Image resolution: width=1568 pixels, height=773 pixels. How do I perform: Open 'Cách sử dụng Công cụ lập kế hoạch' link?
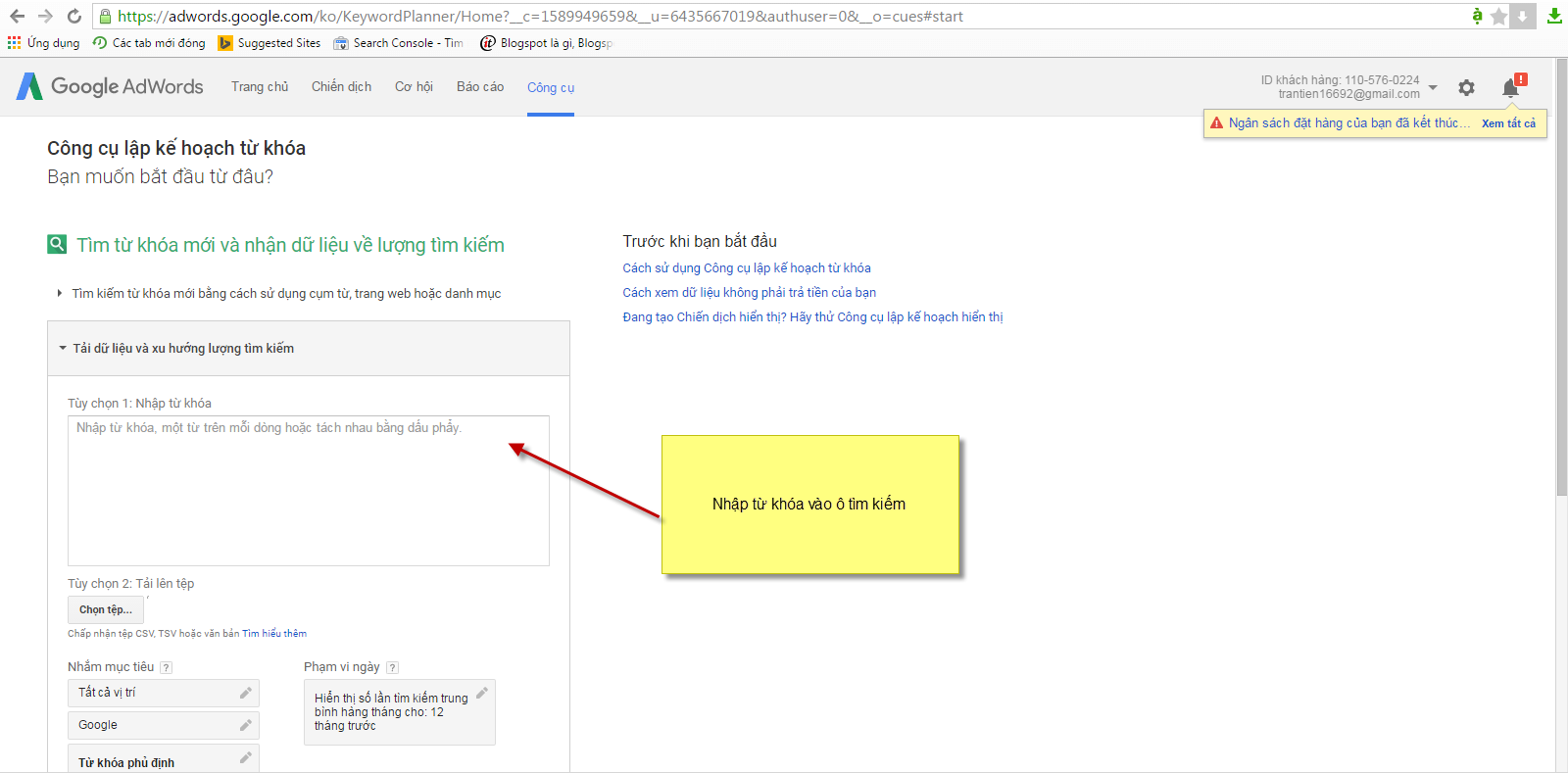tap(746, 268)
